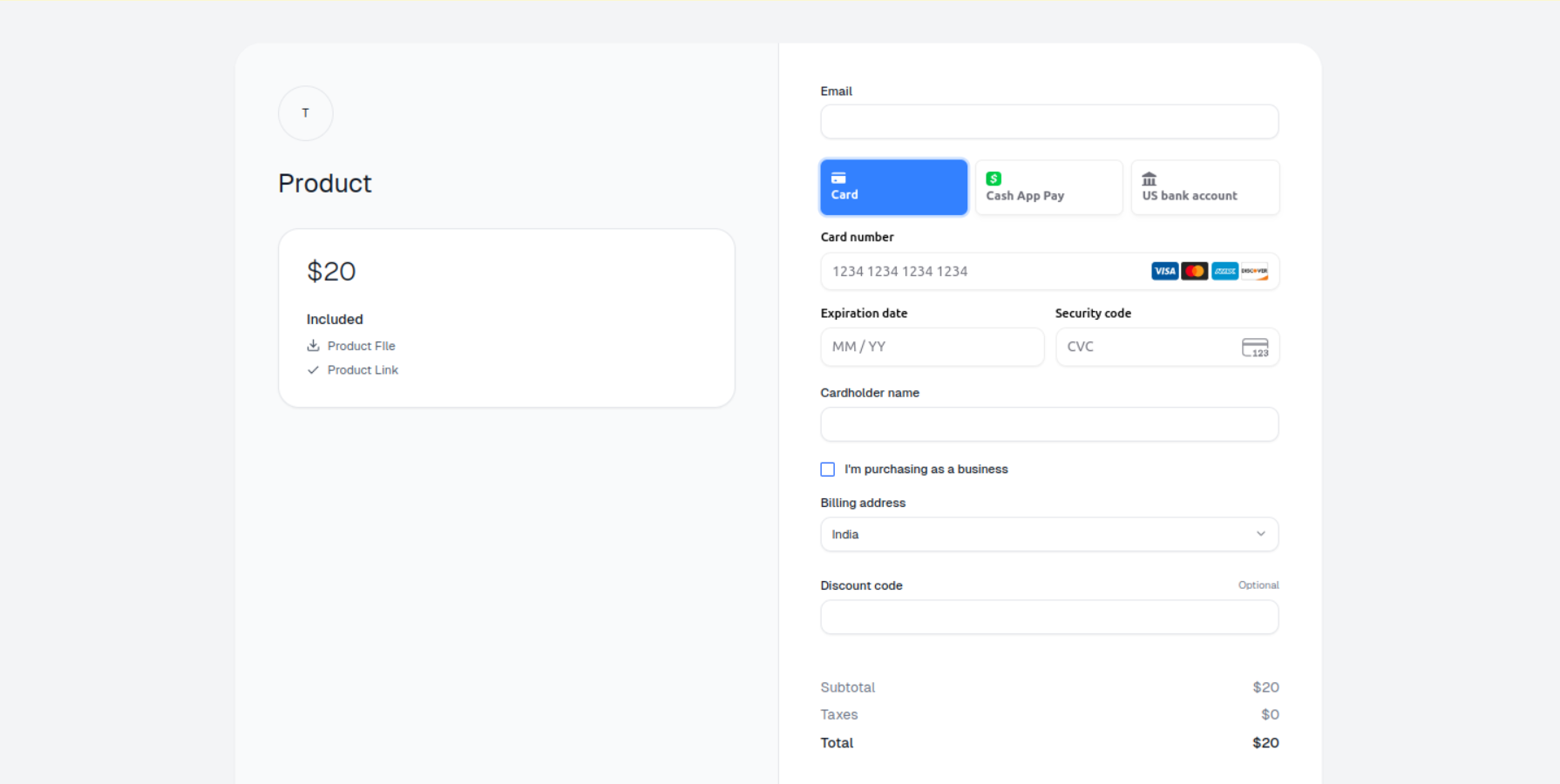Click the CVC card hint icon
The width and height of the screenshot is (1560, 784).
tap(1255, 348)
